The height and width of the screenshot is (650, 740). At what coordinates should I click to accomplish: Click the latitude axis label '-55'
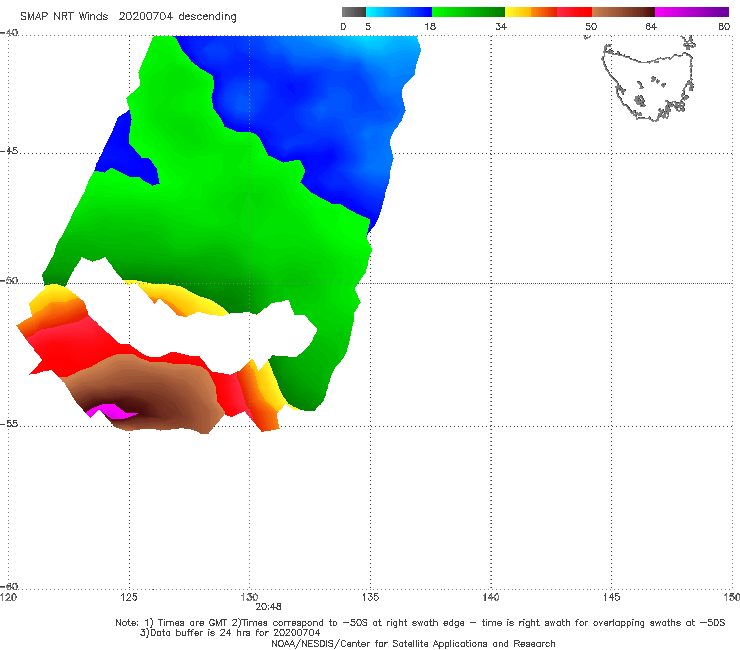pos(9,424)
